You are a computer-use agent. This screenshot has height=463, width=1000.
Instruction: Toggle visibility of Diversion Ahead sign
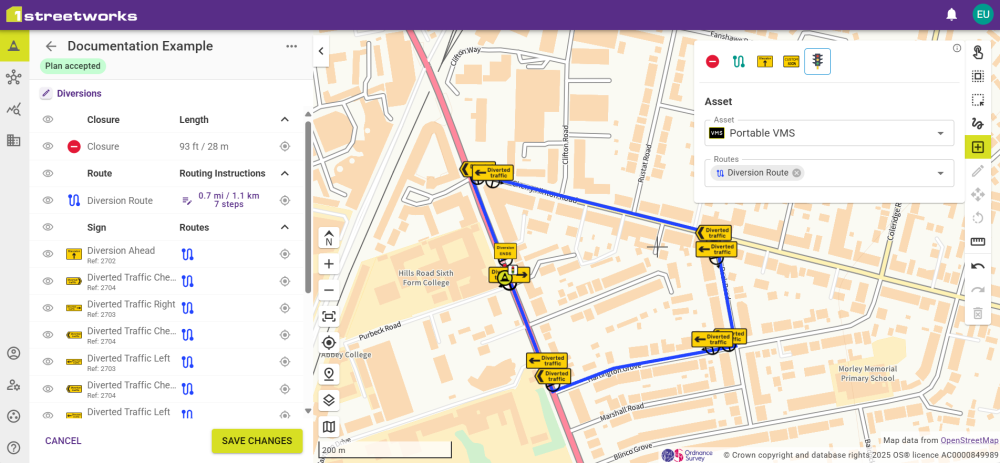point(47,254)
